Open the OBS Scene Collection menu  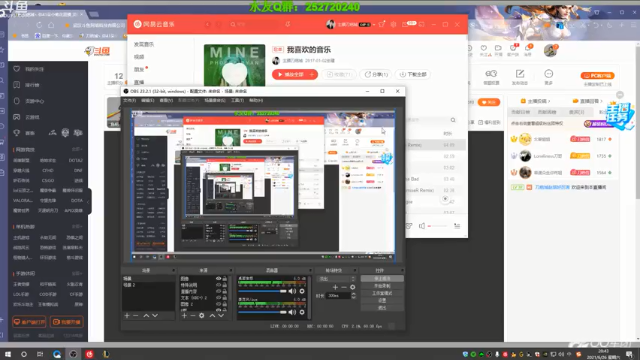(x=215, y=100)
